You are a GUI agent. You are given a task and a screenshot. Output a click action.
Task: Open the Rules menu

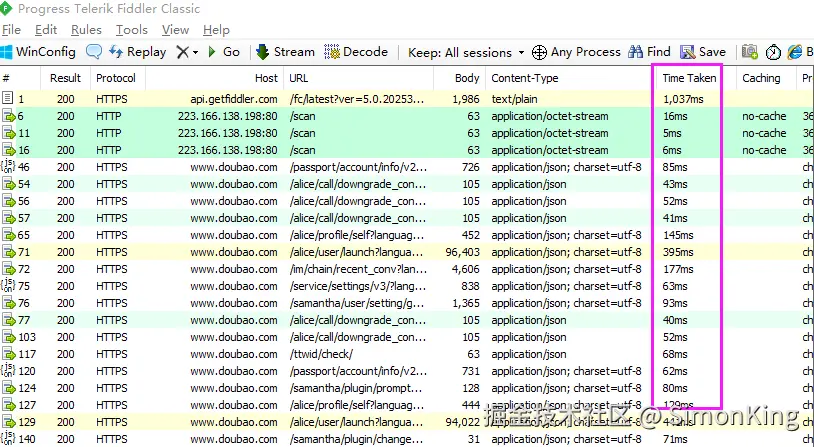point(86,30)
